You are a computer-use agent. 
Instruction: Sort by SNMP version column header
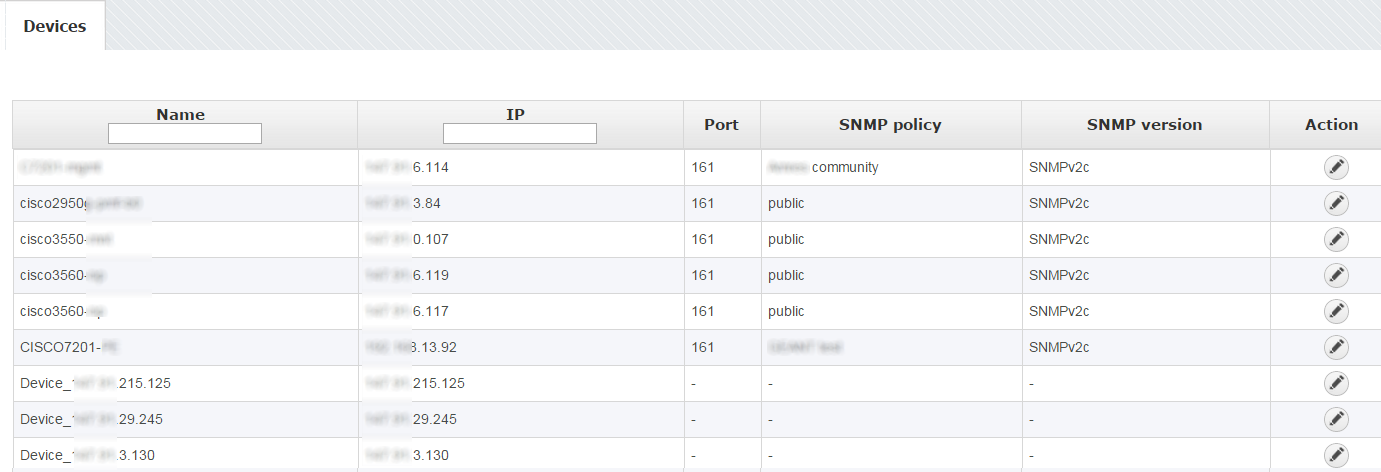point(1144,125)
